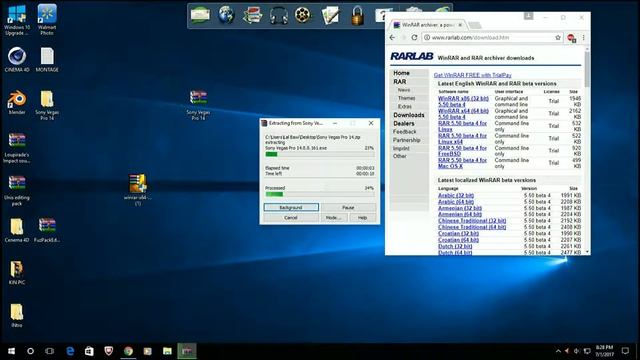
Task: Open the Action Center notification icon
Action: pos(625,351)
